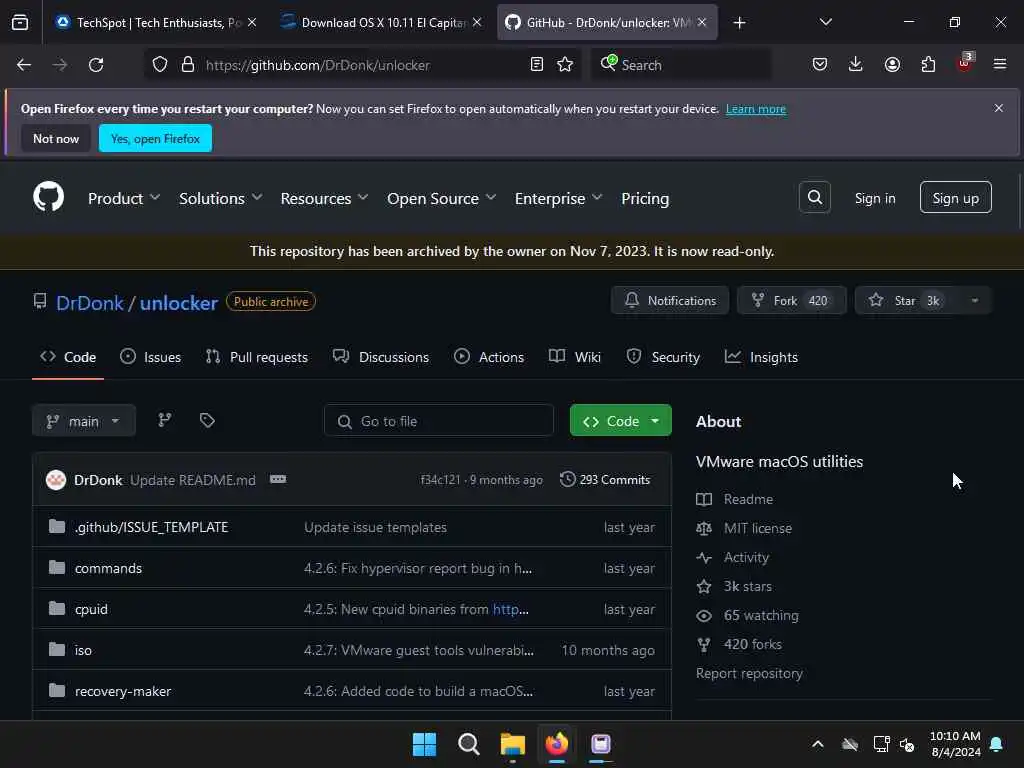Toggle reader view icon in address bar

[x=537, y=65]
